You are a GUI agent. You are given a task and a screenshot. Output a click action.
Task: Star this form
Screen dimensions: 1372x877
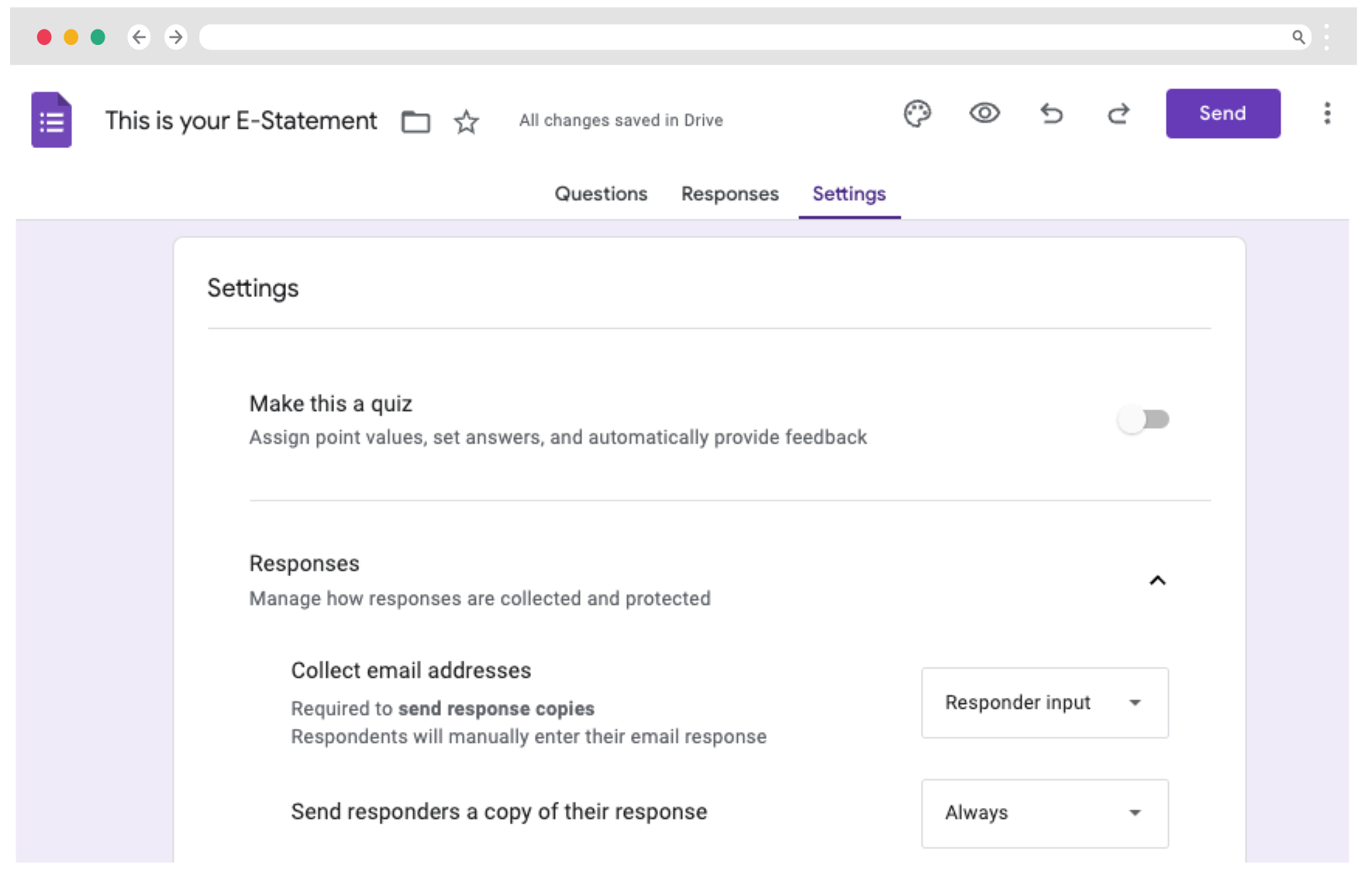pyautogui.click(x=466, y=122)
